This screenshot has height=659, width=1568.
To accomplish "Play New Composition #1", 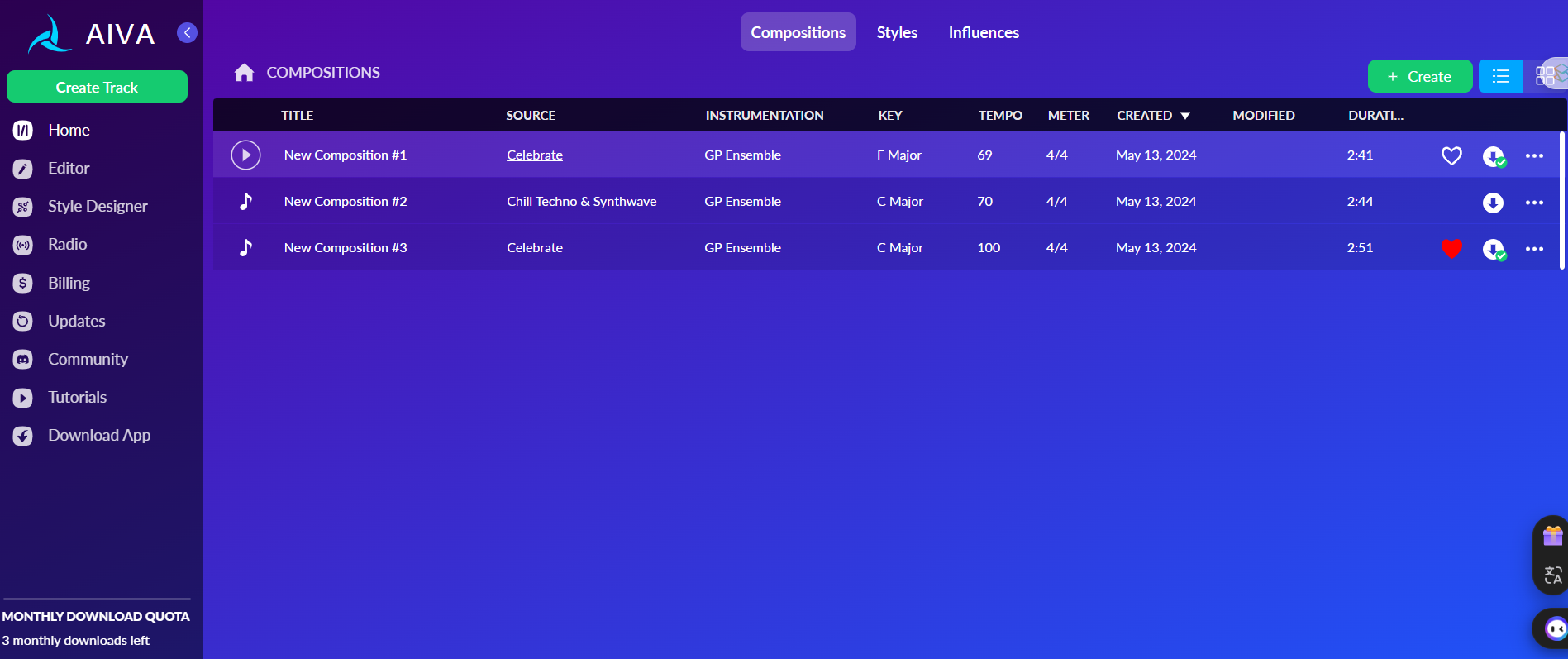I will [245, 155].
